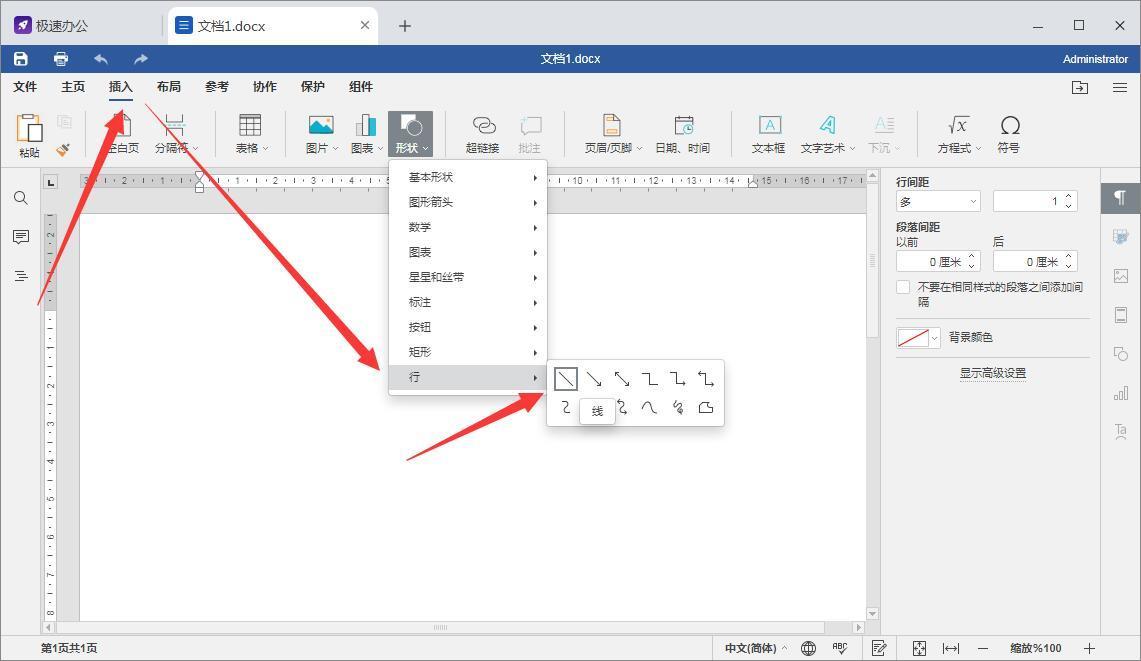Open the 背景颜色 color swatch
The width and height of the screenshot is (1141, 661).
point(918,338)
